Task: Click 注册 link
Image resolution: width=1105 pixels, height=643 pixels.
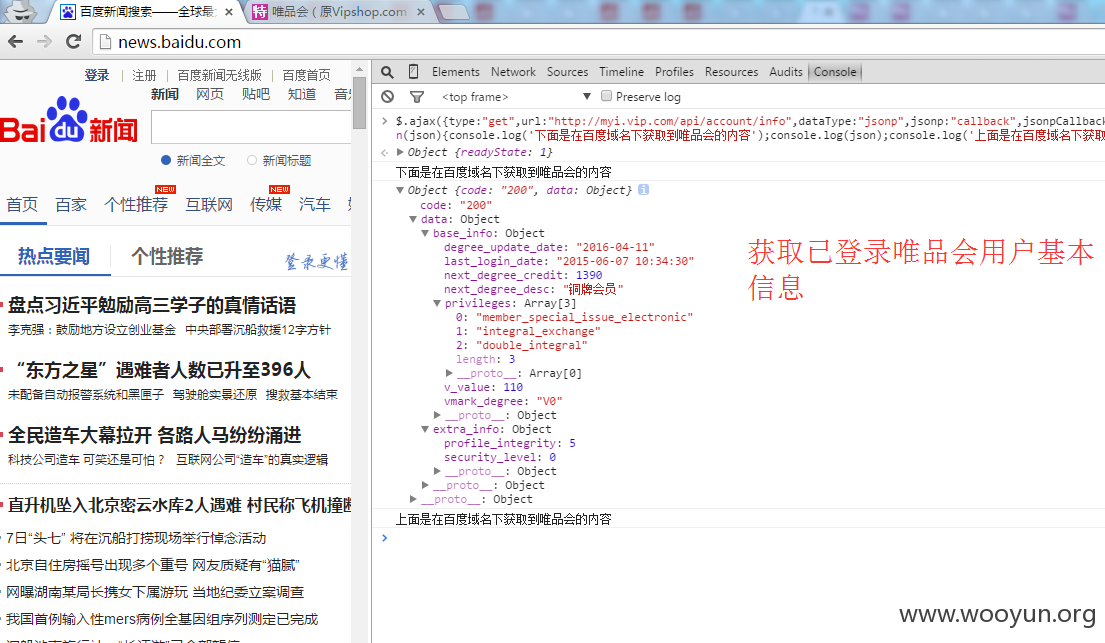Action: pyautogui.click(x=144, y=75)
